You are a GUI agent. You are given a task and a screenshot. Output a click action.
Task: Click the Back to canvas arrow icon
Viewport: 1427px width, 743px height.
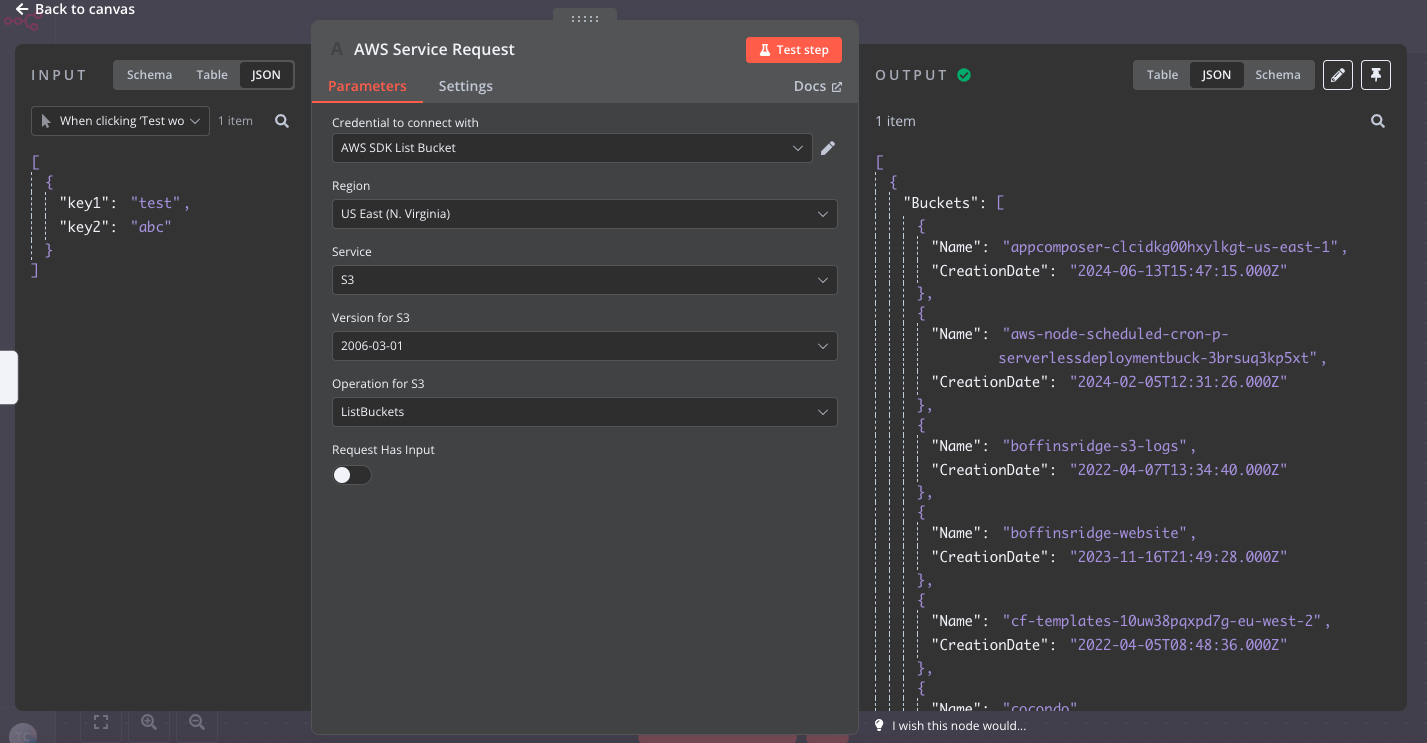22,9
